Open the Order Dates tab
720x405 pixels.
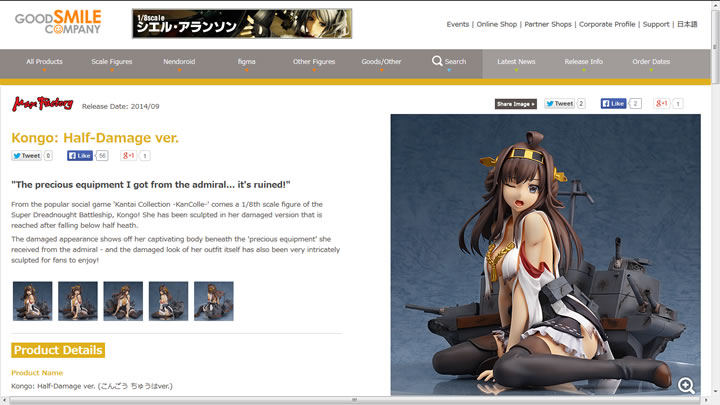point(651,62)
